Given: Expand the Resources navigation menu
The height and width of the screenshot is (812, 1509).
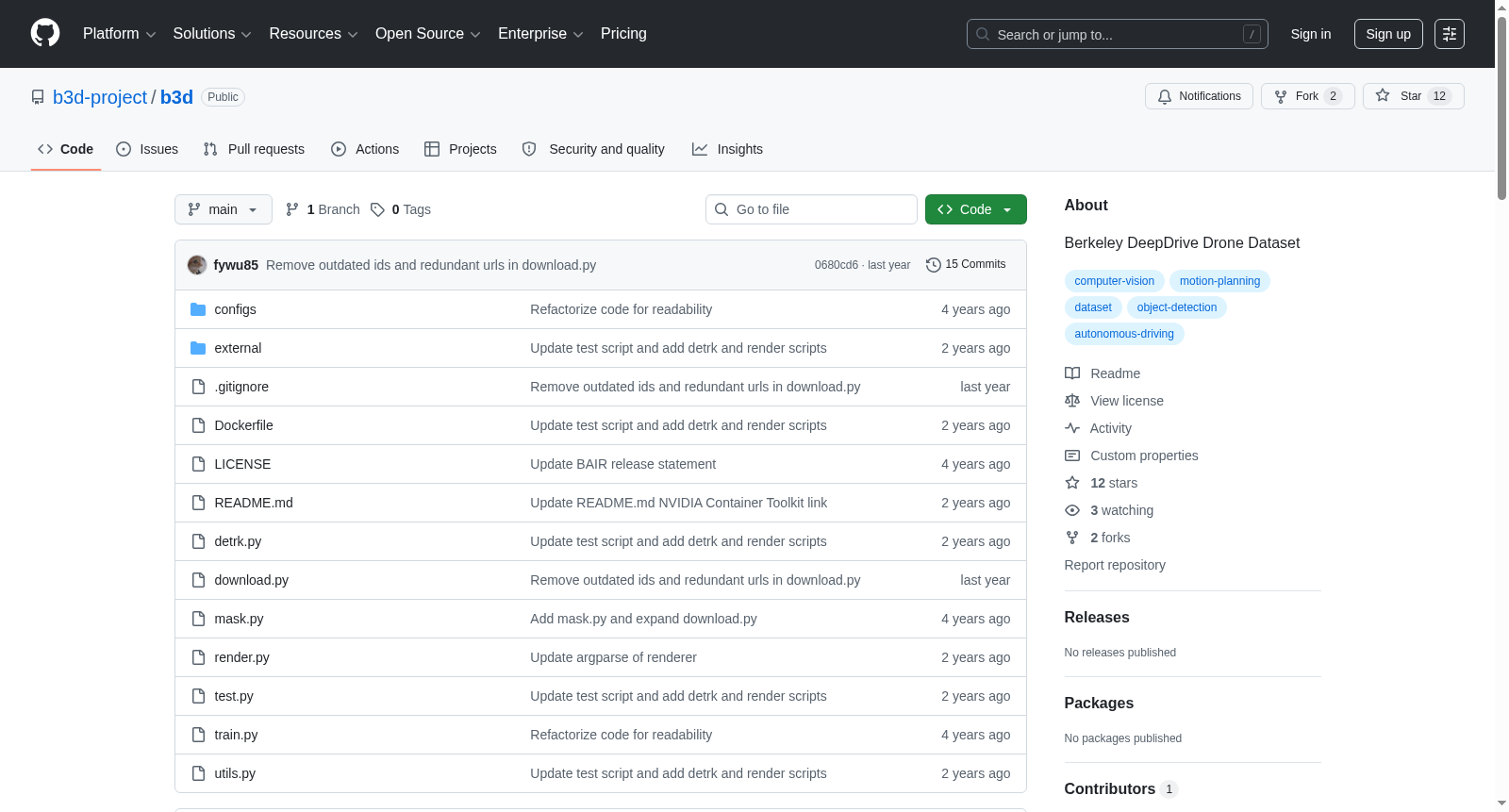Looking at the screenshot, I should 313,34.
